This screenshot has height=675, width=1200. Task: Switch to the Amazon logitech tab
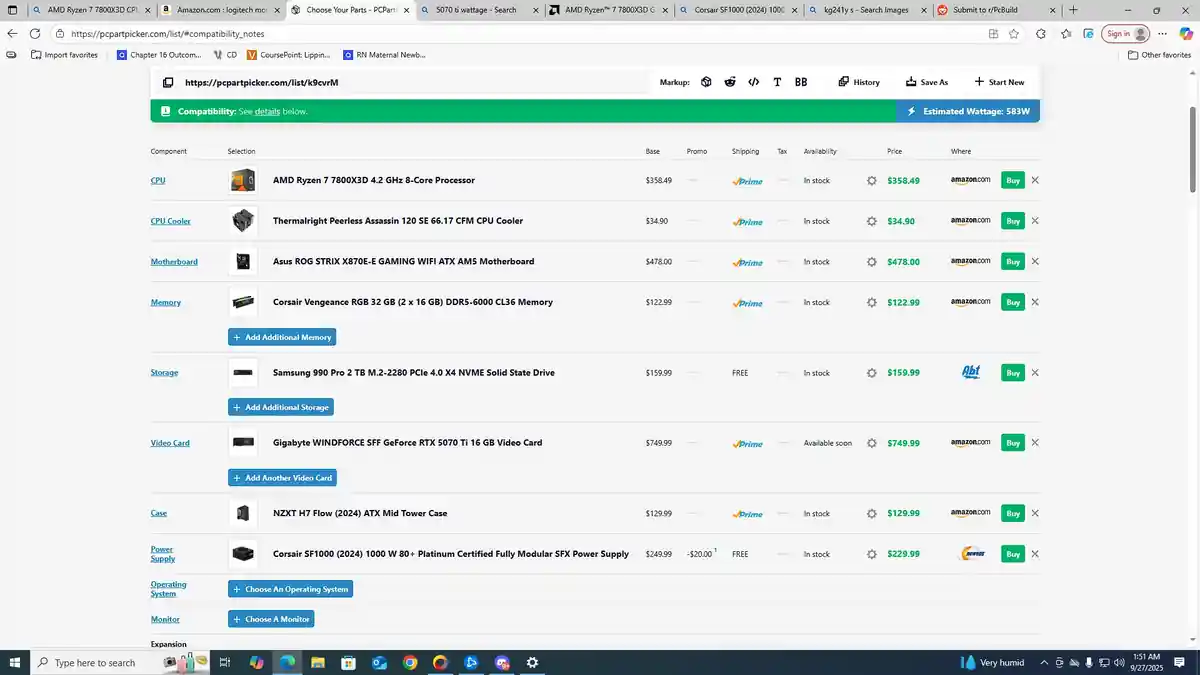click(221, 10)
